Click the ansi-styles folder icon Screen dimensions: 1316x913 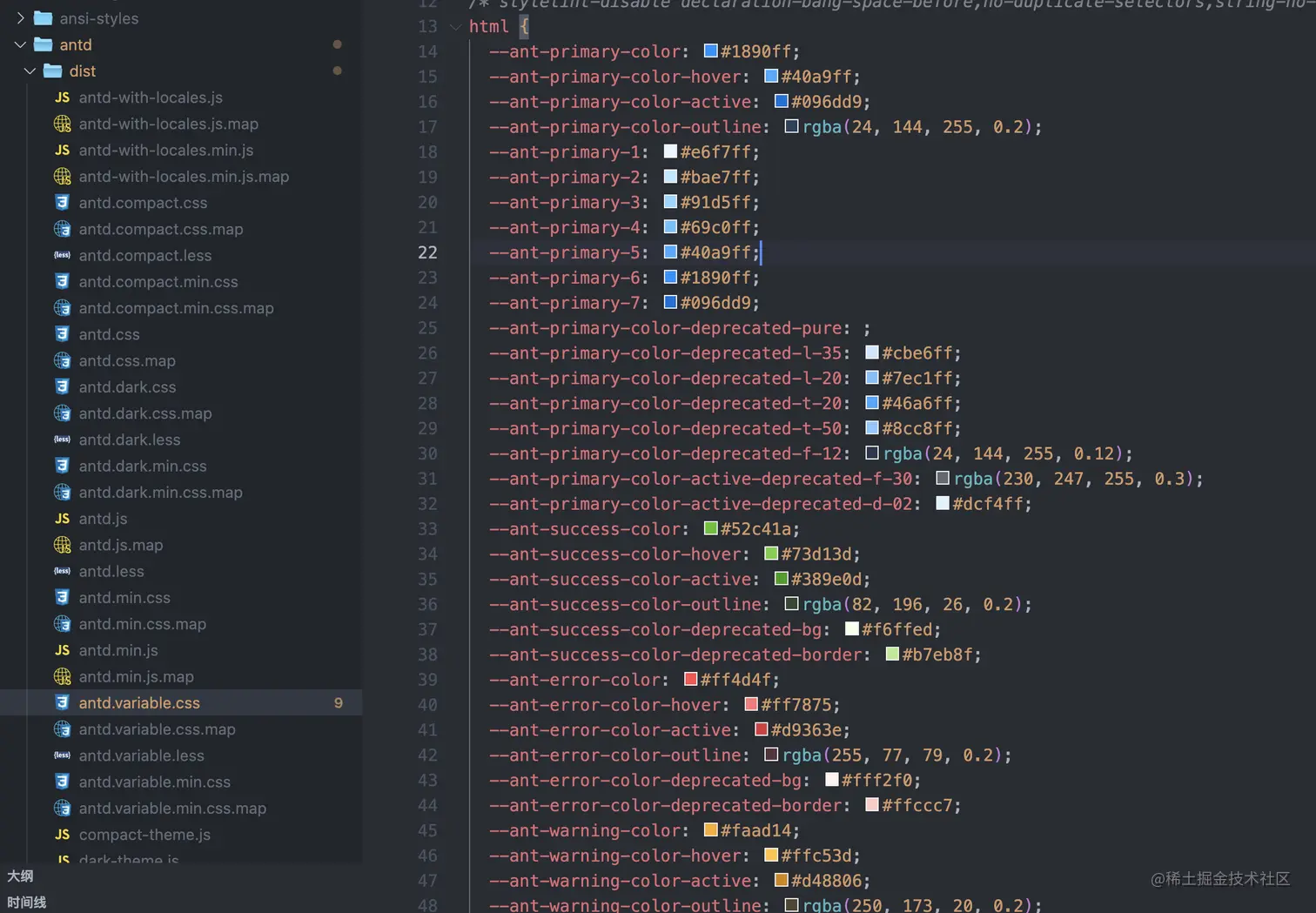point(43,18)
